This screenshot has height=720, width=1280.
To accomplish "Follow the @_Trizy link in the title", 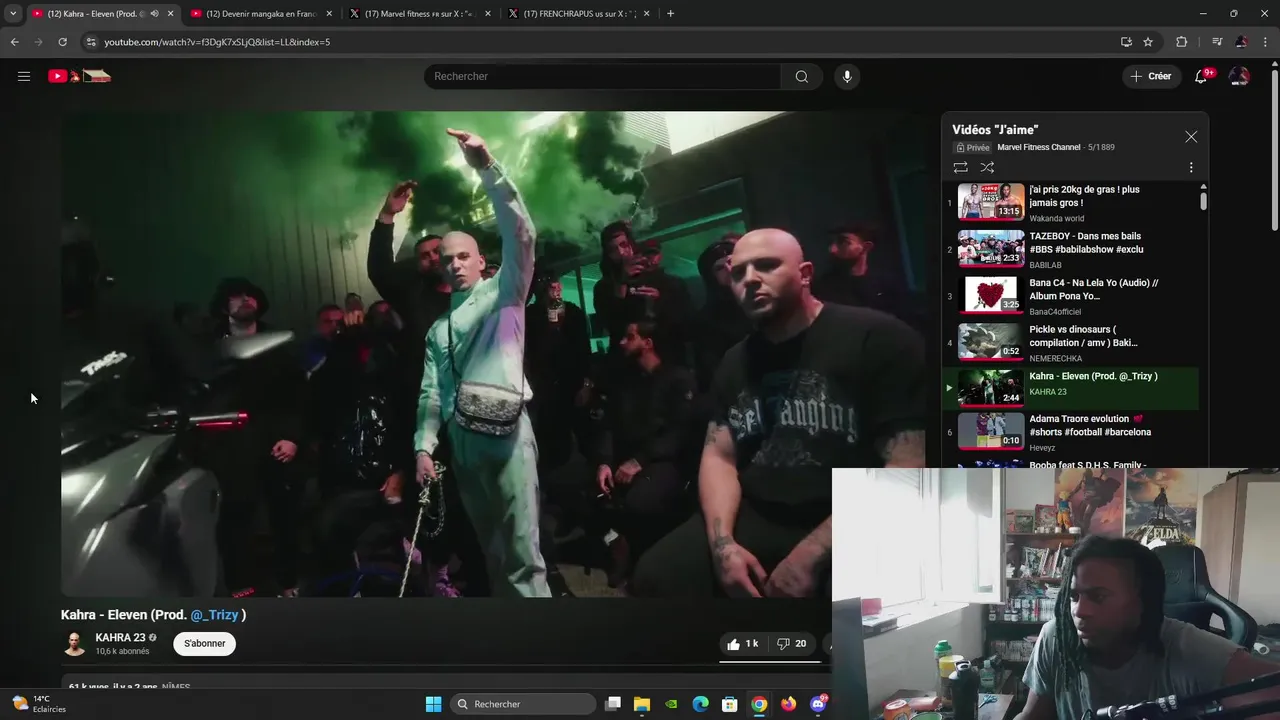I will pos(214,615).
